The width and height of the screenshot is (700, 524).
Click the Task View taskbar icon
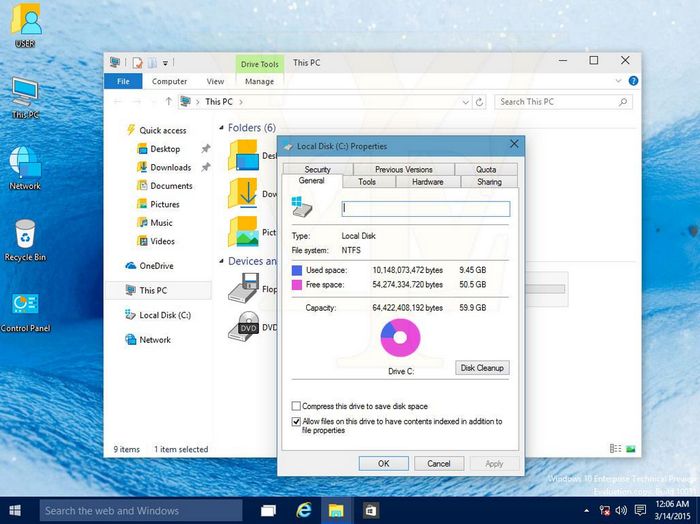(268, 510)
